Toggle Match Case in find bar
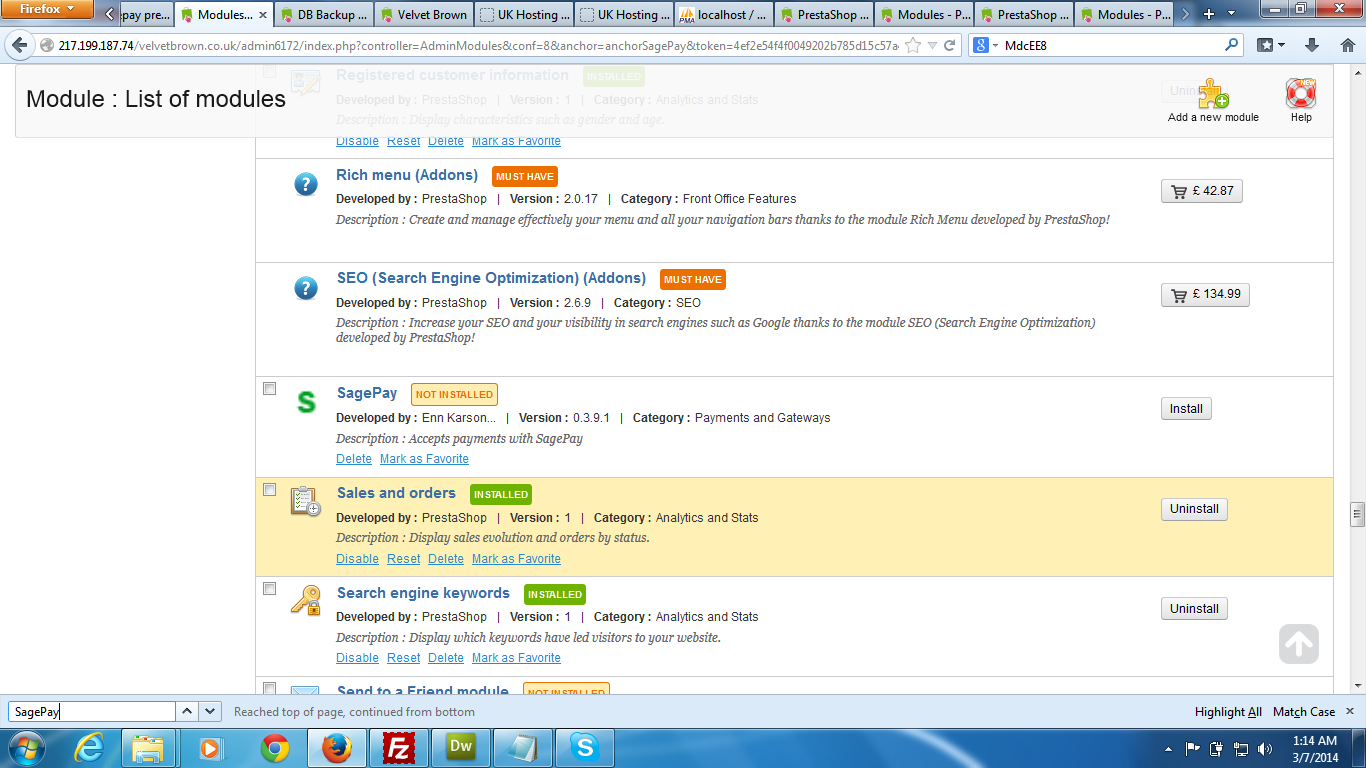 click(x=1304, y=712)
